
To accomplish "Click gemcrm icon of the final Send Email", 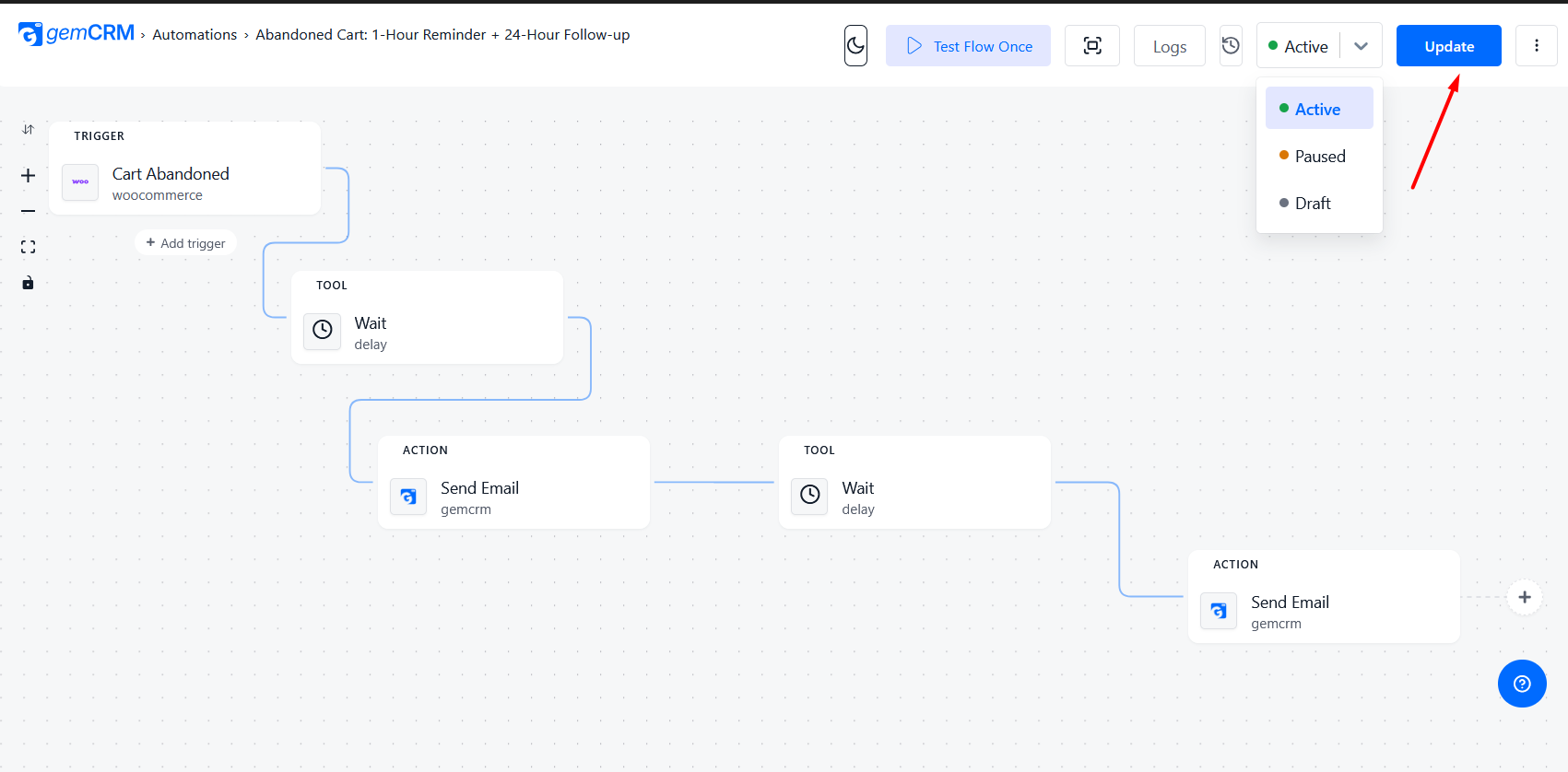I will coord(1219,611).
